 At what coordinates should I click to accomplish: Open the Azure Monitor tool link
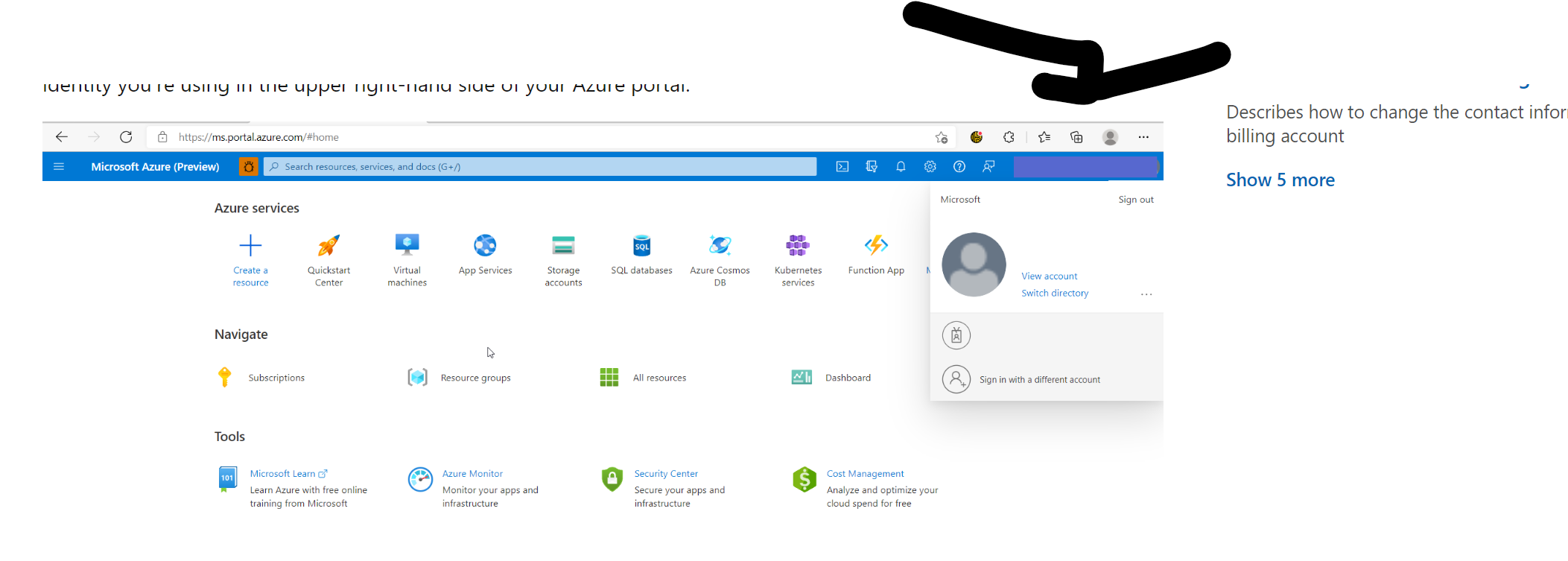[472, 474]
